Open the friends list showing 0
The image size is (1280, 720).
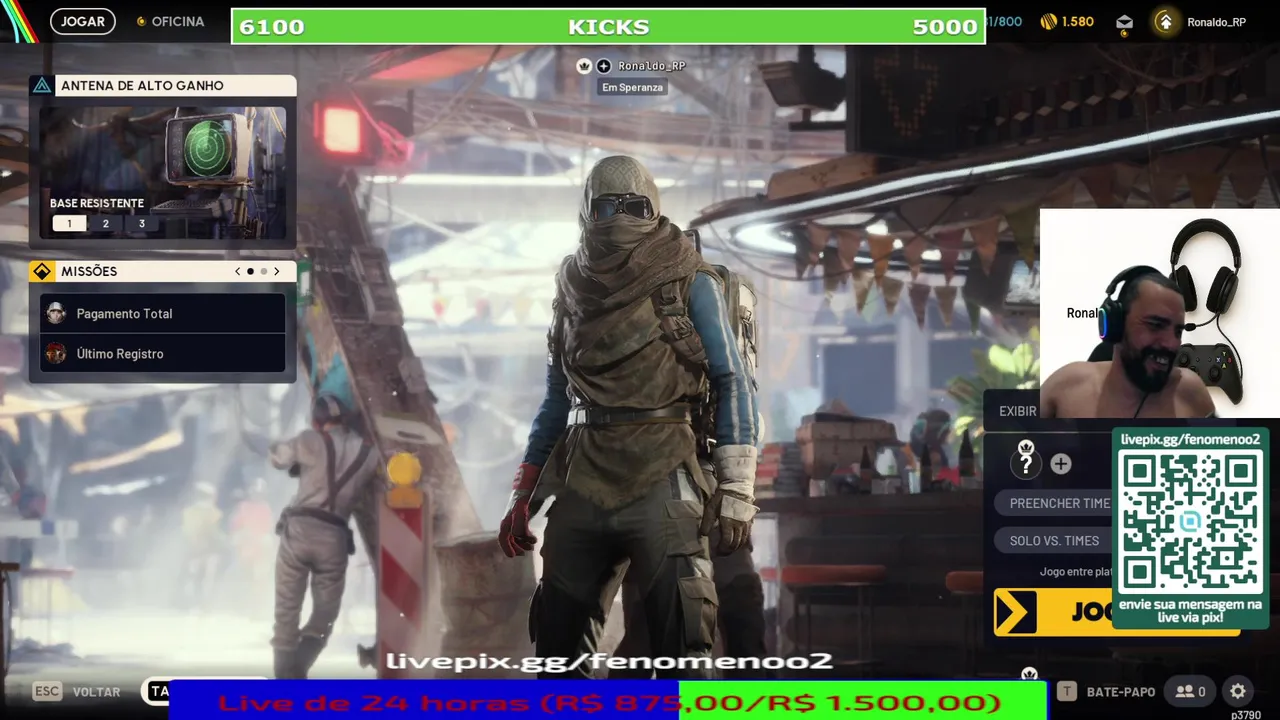(x=1190, y=691)
